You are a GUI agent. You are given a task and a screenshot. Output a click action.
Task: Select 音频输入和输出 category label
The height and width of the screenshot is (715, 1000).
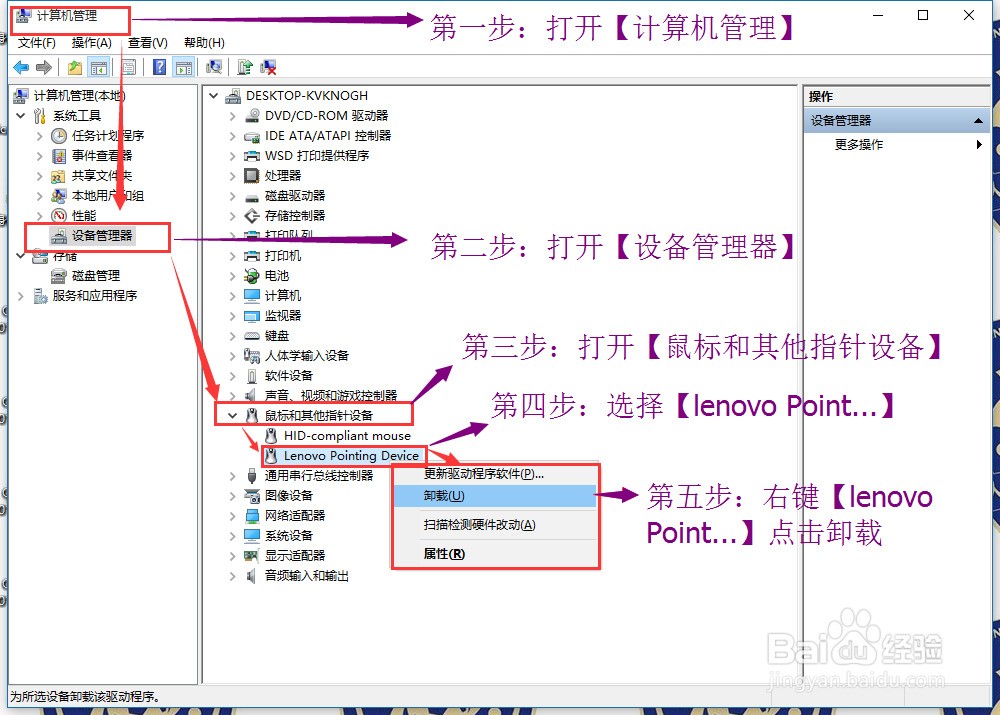[x=307, y=575]
